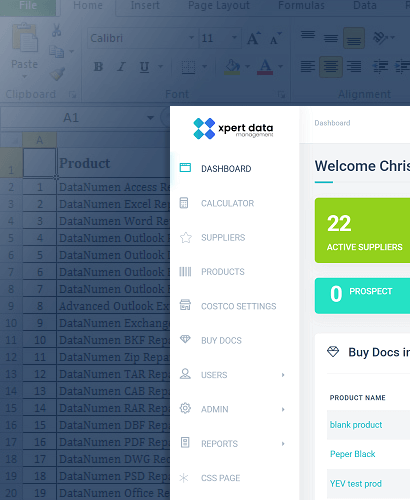Open Buy Docs in the sidebar

[221, 341]
